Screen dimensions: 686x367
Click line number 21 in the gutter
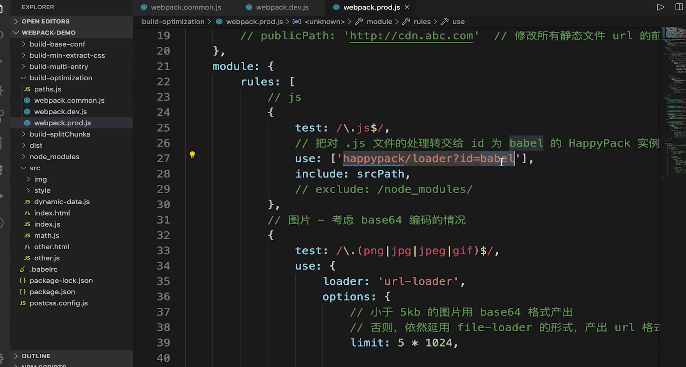point(163,66)
